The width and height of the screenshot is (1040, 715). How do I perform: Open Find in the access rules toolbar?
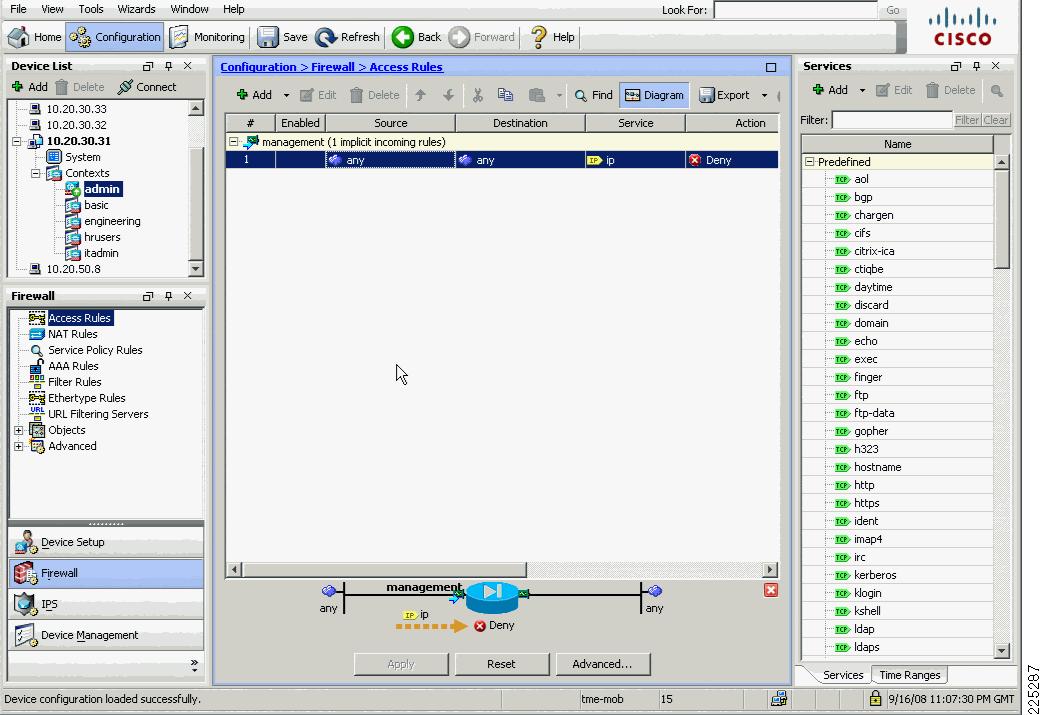(593, 94)
